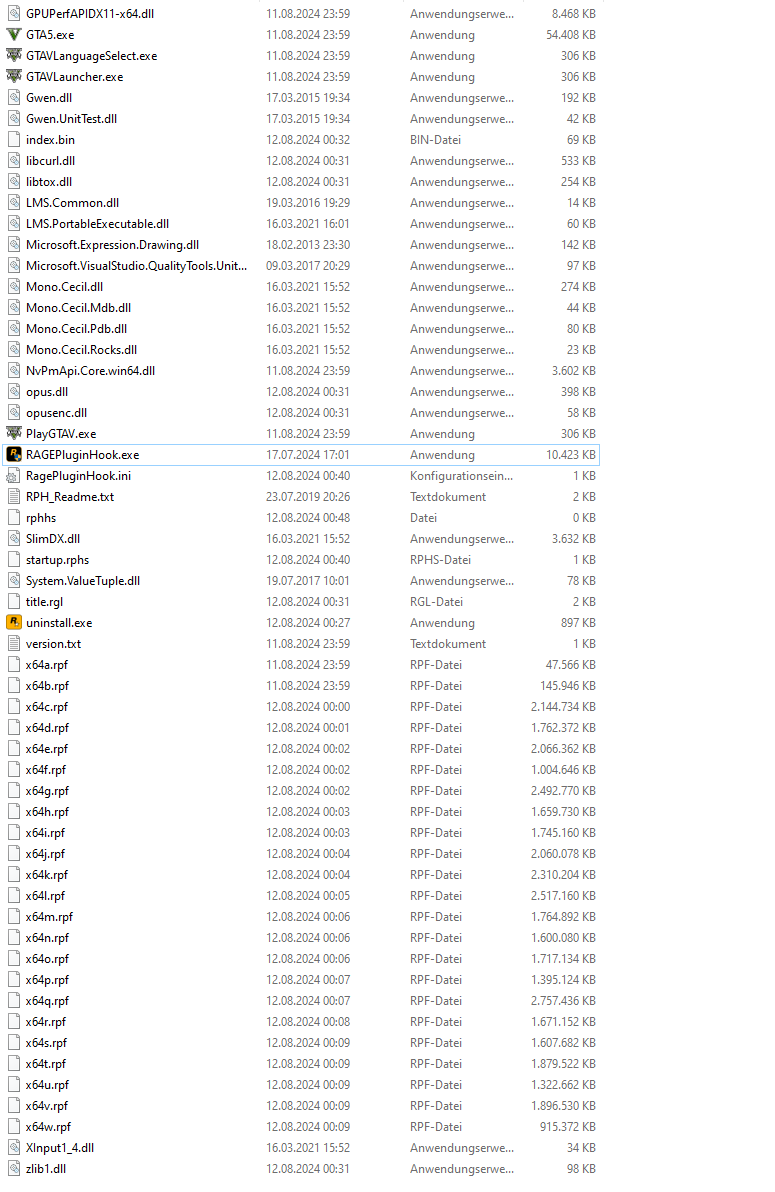This screenshot has width=775, height=1192.
Task: Click the Konfigurationsein... type of RagePluginHook.ini
Action: point(462,476)
